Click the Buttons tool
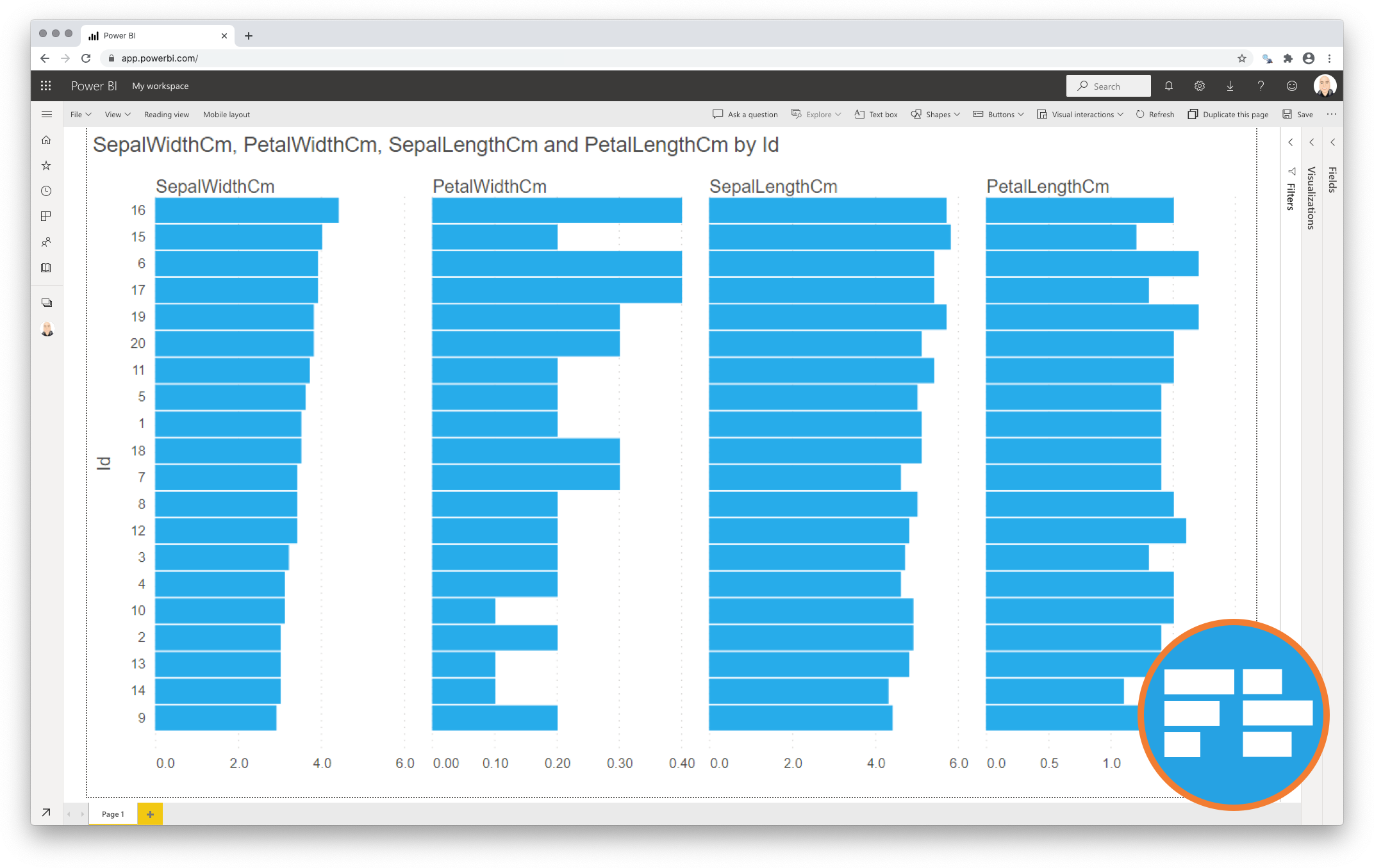Image resolution: width=1374 pixels, height=868 pixels. (x=999, y=114)
